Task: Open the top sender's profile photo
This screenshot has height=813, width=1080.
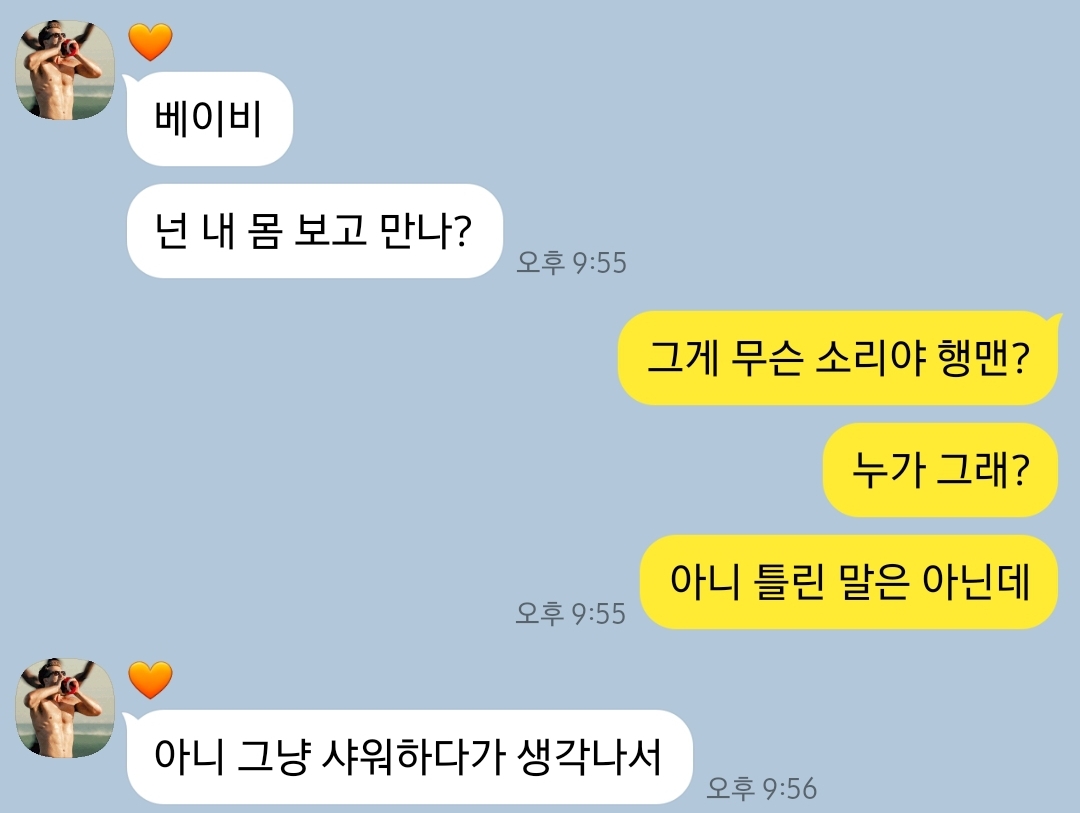Action: (x=65, y=70)
